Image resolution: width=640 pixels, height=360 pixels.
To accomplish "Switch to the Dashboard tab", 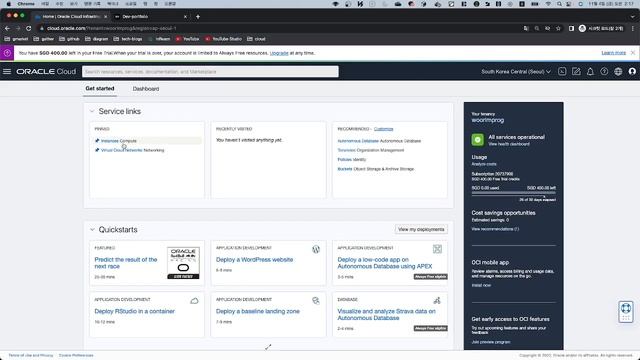I will click(146, 89).
